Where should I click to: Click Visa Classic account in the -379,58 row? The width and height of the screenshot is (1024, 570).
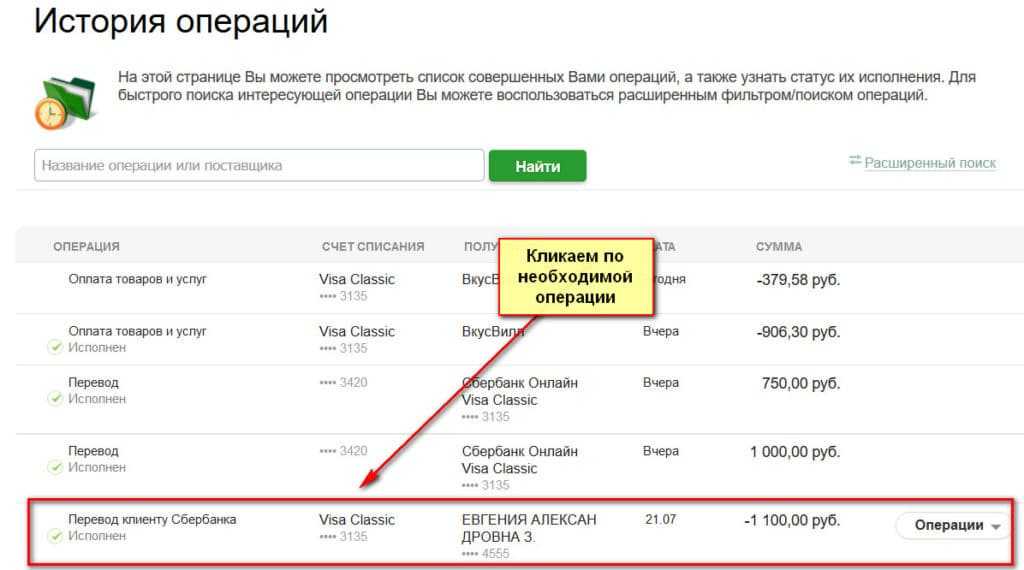357,279
